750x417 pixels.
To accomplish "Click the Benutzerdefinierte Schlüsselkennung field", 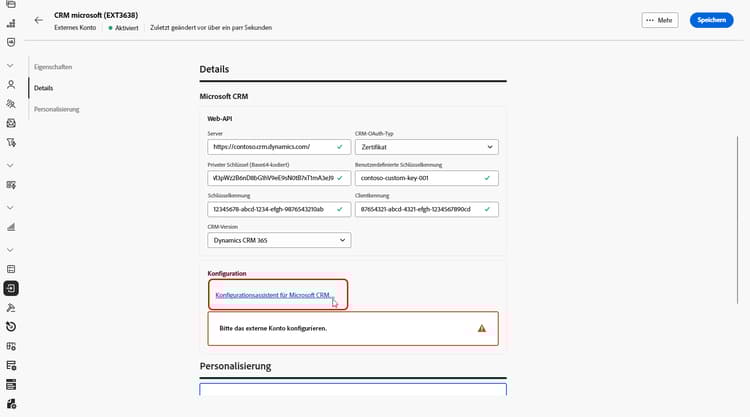I will click(x=427, y=178).
